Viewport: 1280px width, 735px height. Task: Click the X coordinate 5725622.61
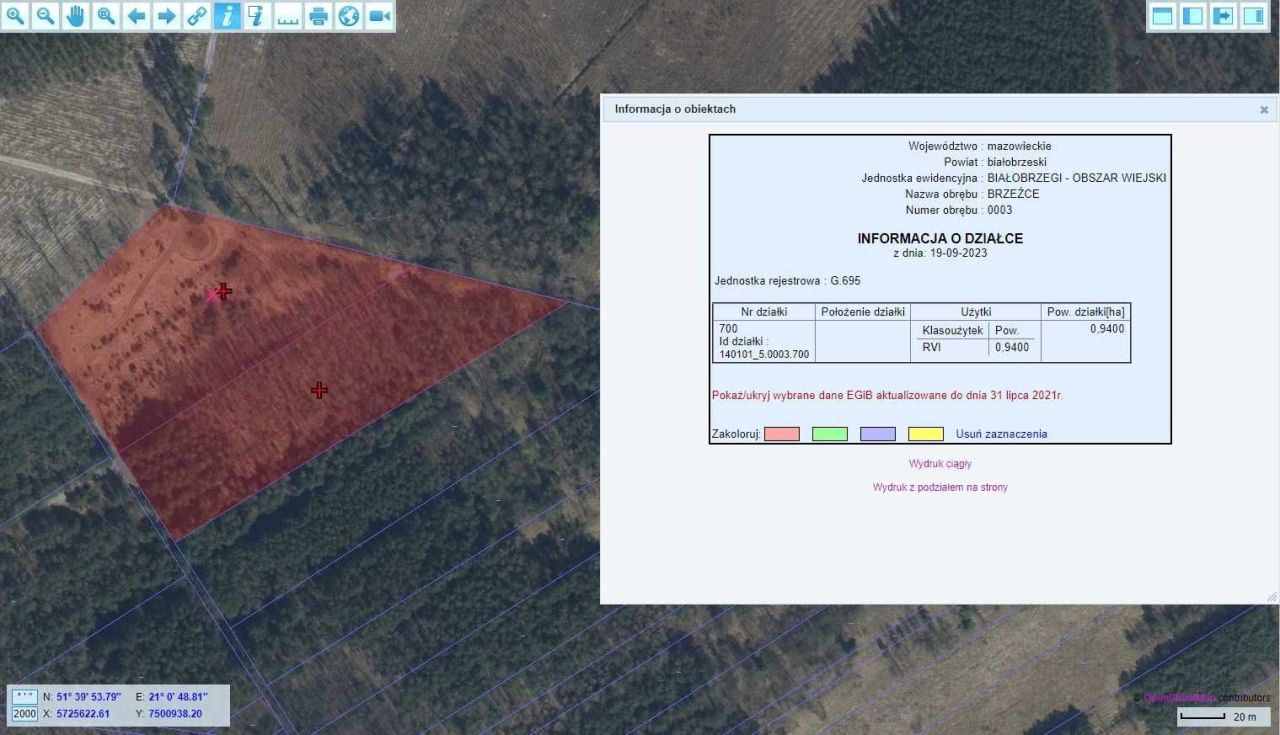pos(83,714)
